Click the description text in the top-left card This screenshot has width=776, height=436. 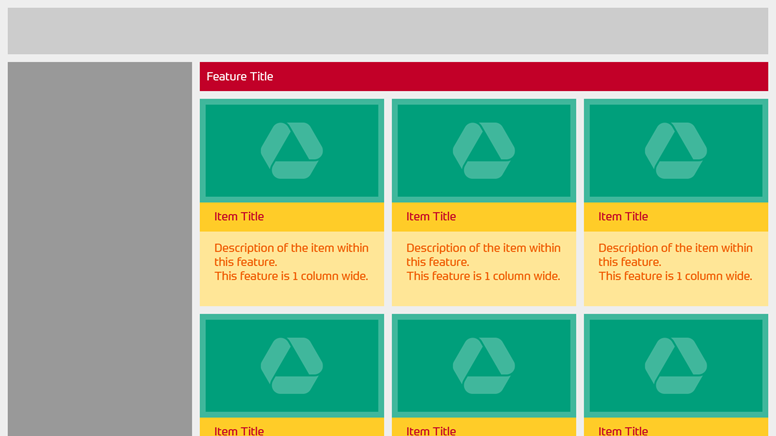(291, 262)
